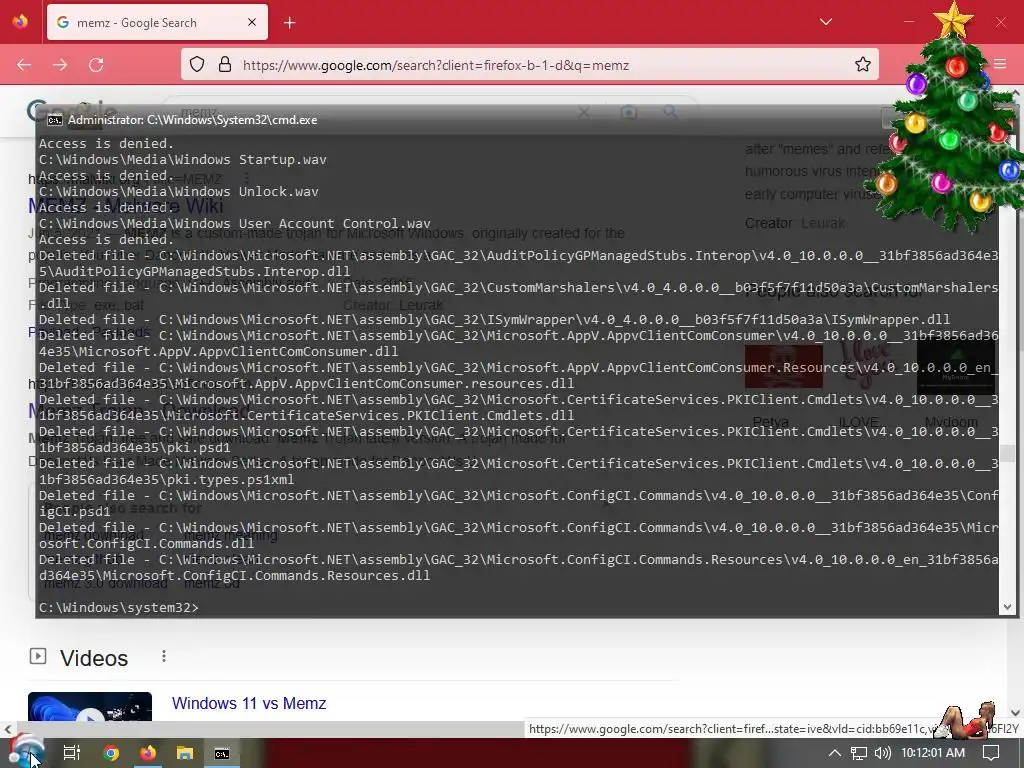Click the Videos section icon
Image resolution: width=1024 pixels, height=768 pixels.
pos(38,656)
